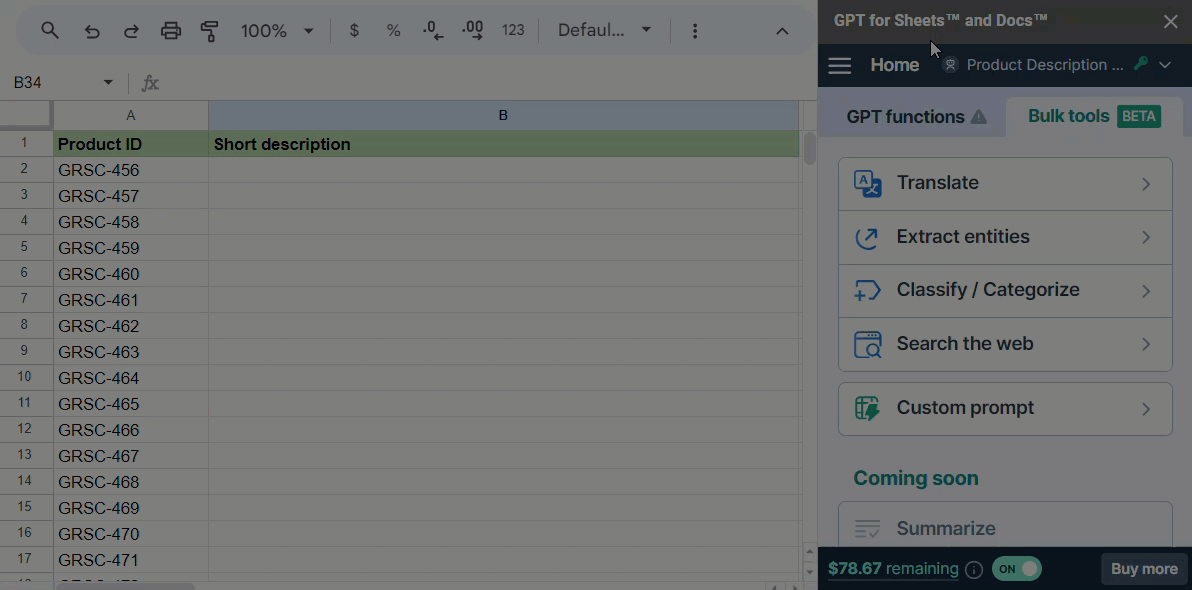Click the search magnifier icon in toolbar
Viewport: 1192px width, 590px height.
pyautogui.click(x=49, y=30)
